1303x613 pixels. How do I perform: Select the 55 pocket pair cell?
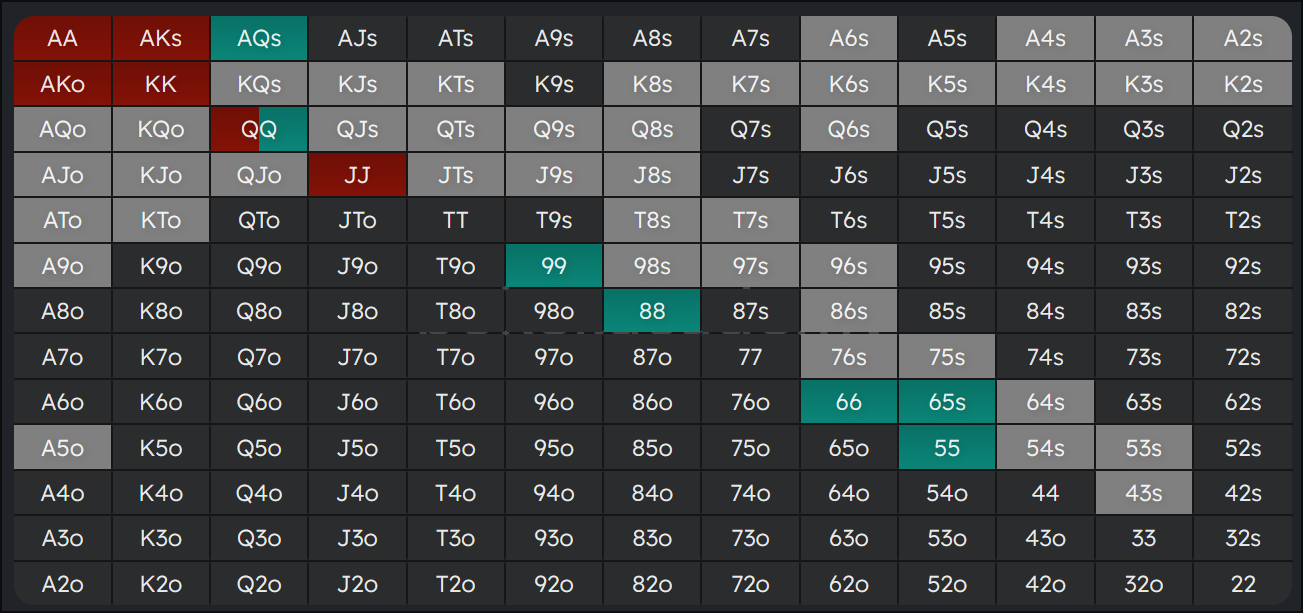[x=947, y=448]
